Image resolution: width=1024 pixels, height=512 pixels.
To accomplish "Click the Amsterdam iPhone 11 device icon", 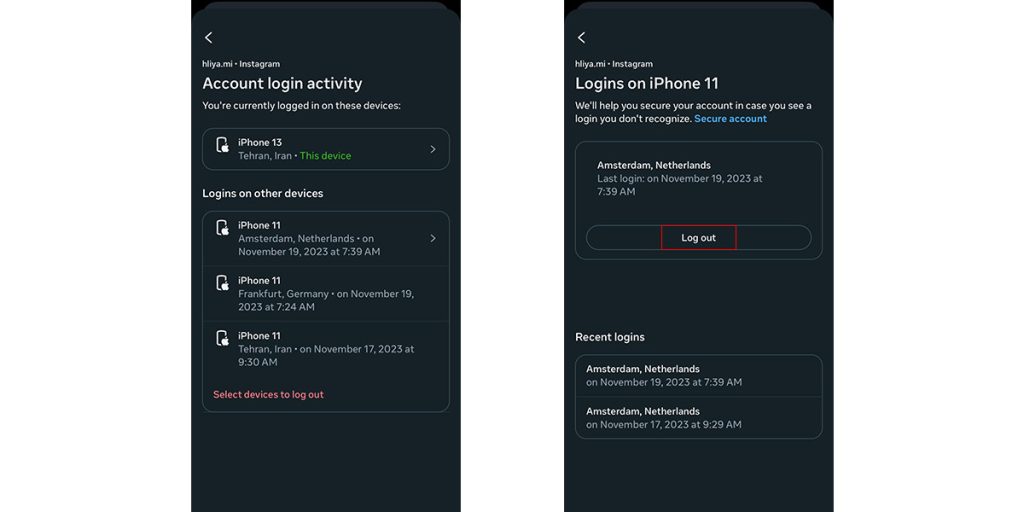I will click(223, 228).
